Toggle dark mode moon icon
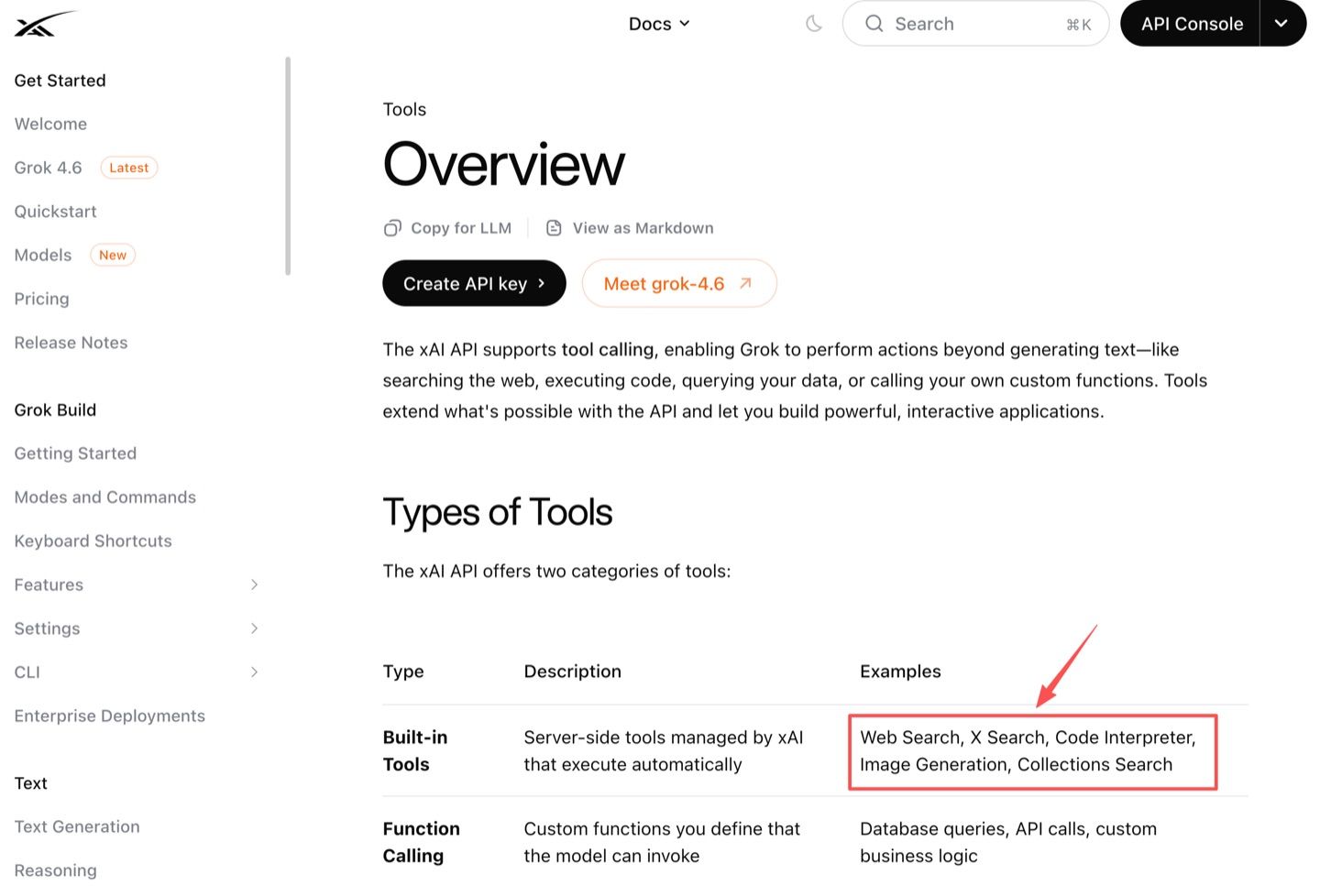The image size is (1320, 896). [x=814, y=24]
